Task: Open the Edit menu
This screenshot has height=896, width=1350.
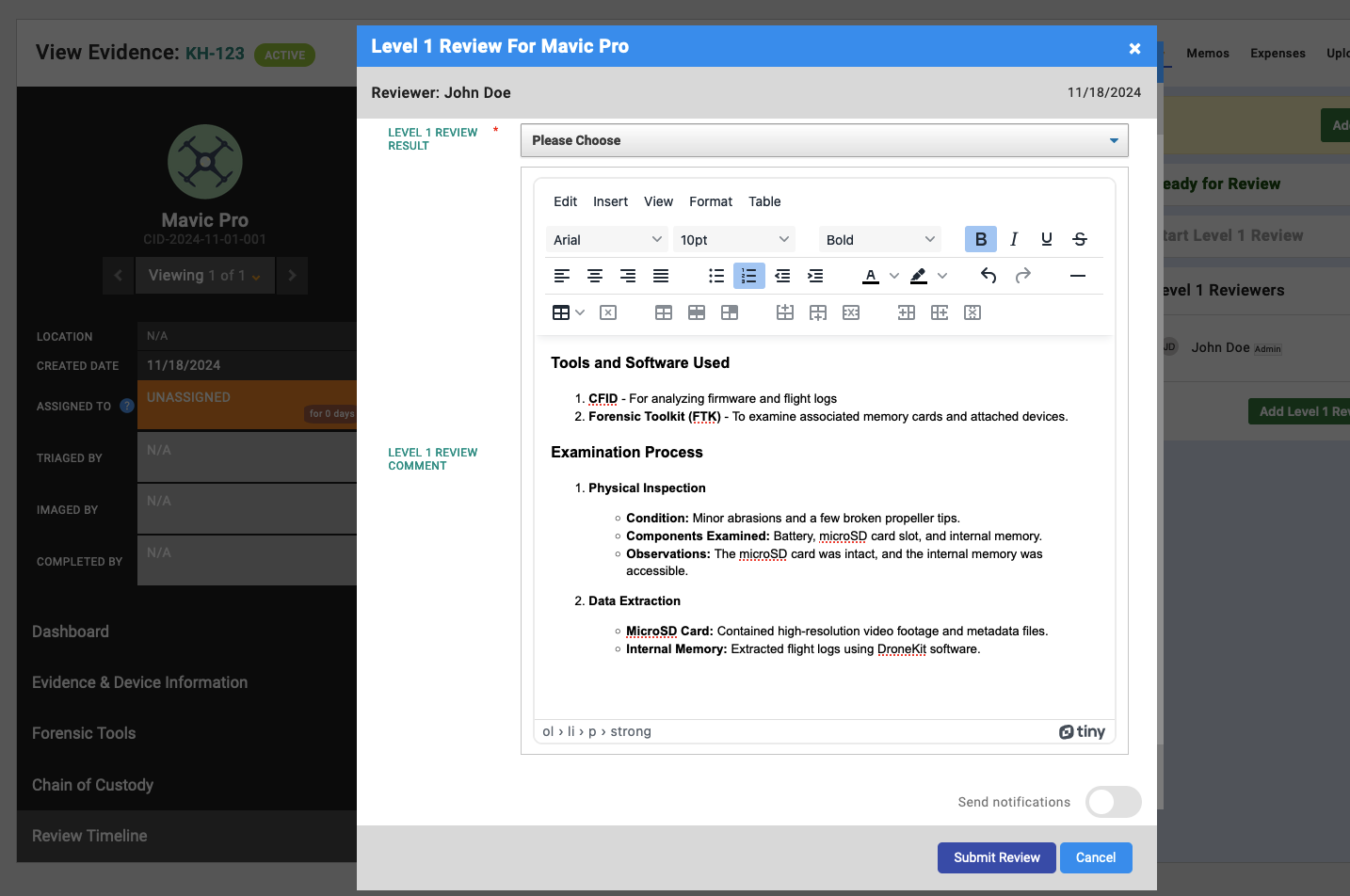Action: [x=565, y=201]
